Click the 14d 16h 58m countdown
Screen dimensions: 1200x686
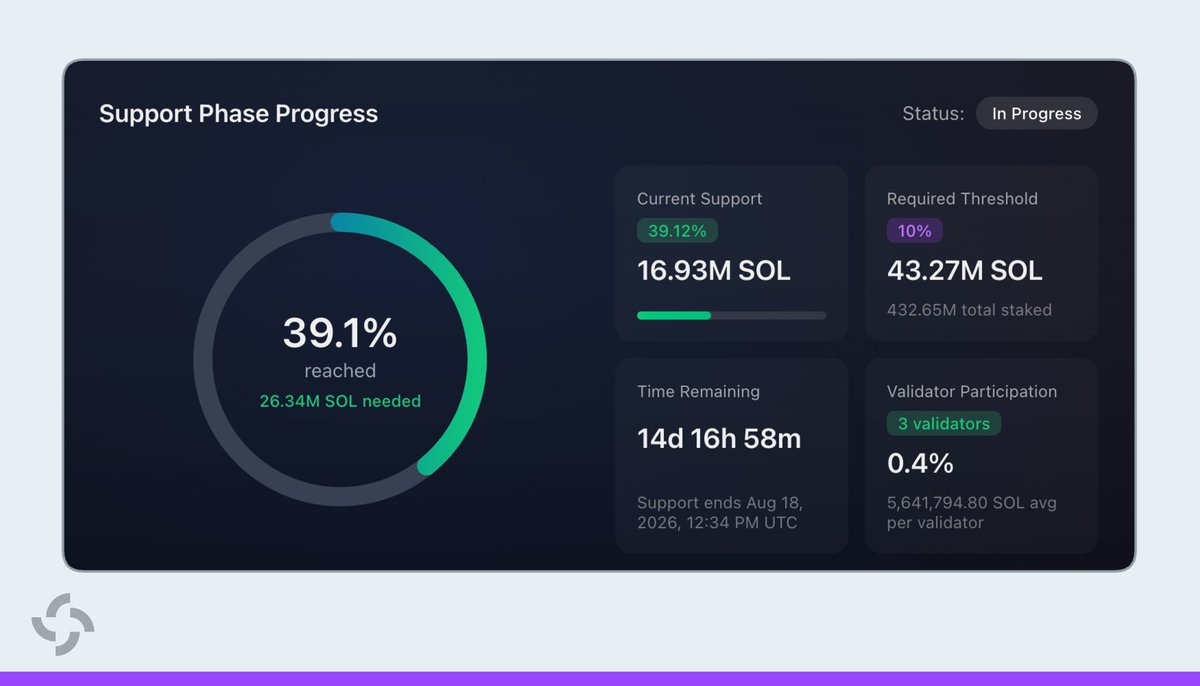coord(719,438)
